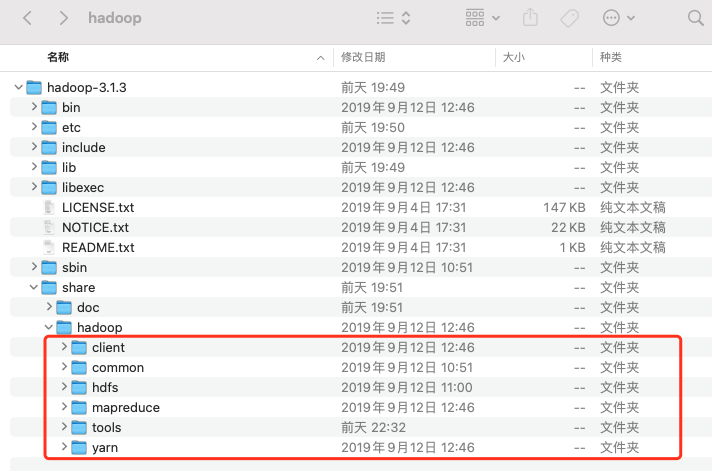Viewport: 712px width, 471px height.
Task: Expand the hdfs folder
Action: point(64,387)
